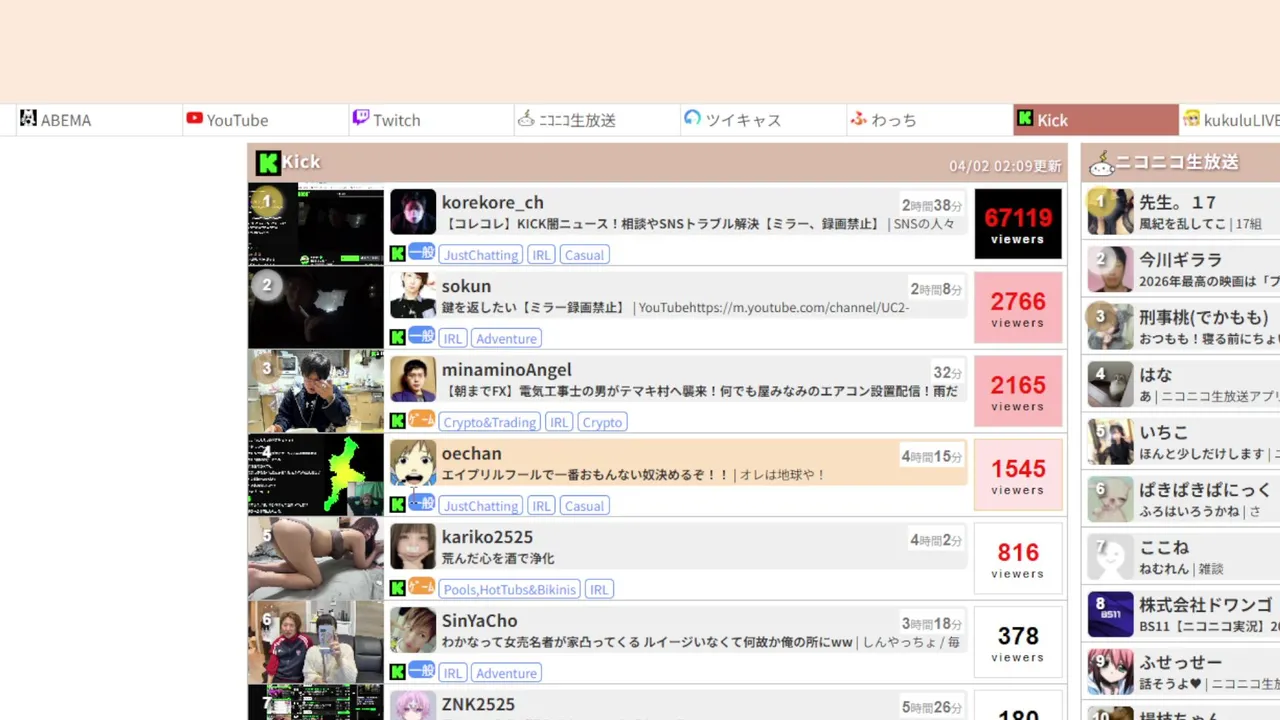
Task: Open oechan channel name link
Action: (472, 453)
